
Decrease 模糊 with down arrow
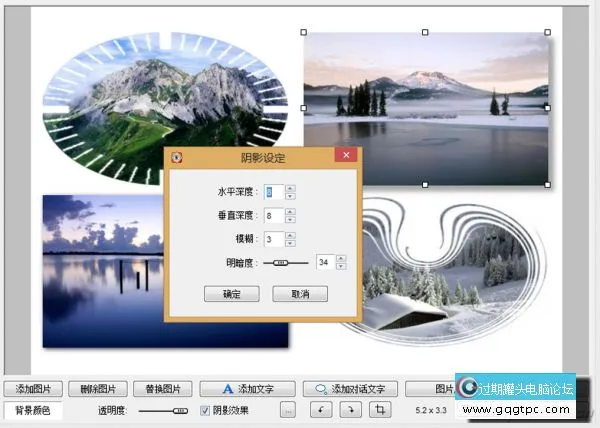coord(290,243)
